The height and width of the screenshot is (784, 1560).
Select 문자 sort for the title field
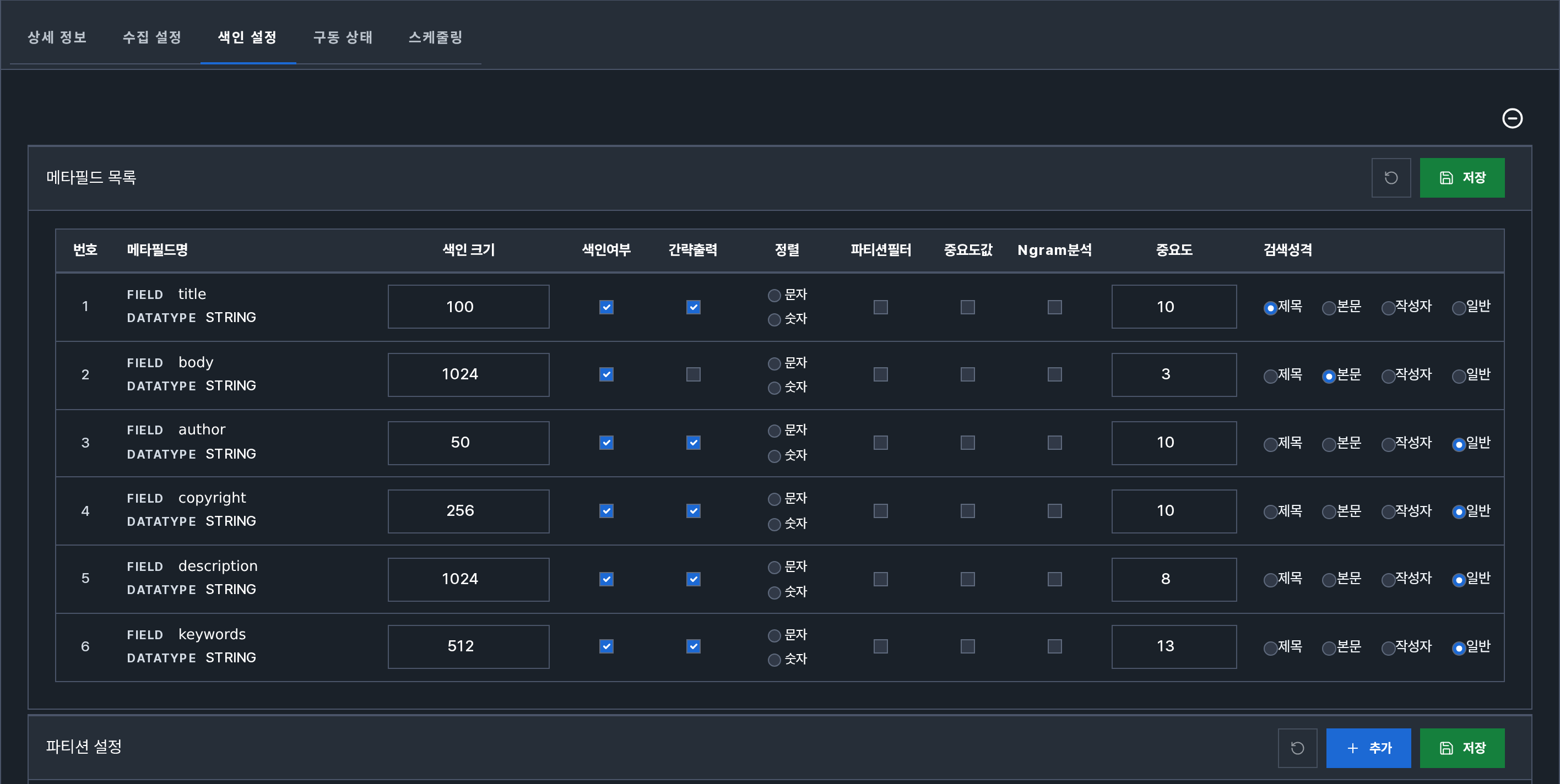tap(774, 296)
